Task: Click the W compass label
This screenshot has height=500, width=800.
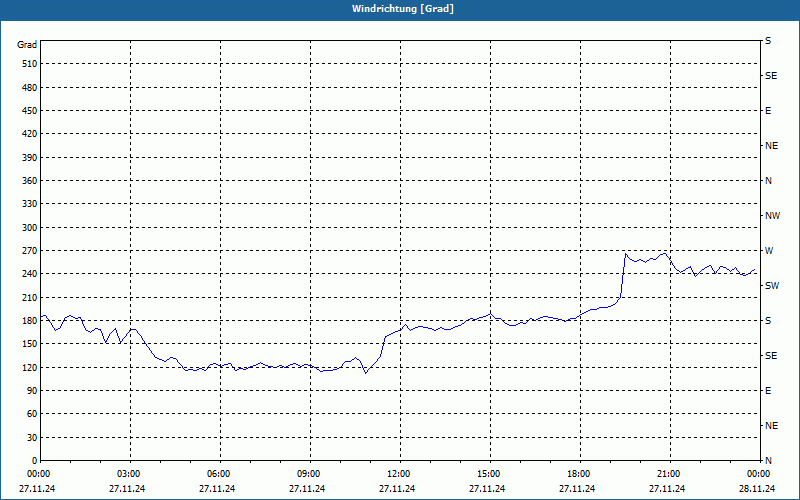Action: point(769,251)
